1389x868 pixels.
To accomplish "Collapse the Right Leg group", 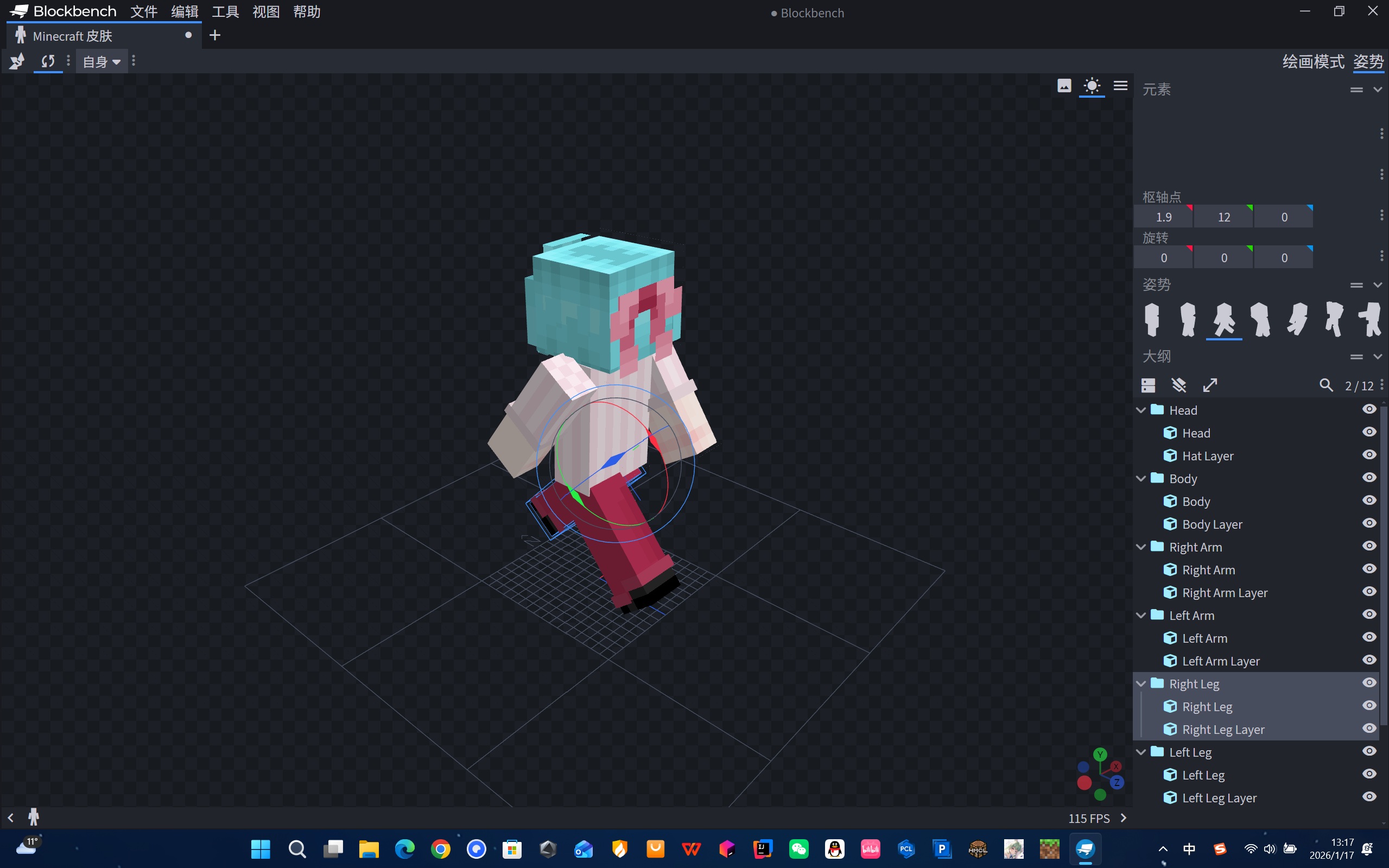I will (x=1141, y=684).
